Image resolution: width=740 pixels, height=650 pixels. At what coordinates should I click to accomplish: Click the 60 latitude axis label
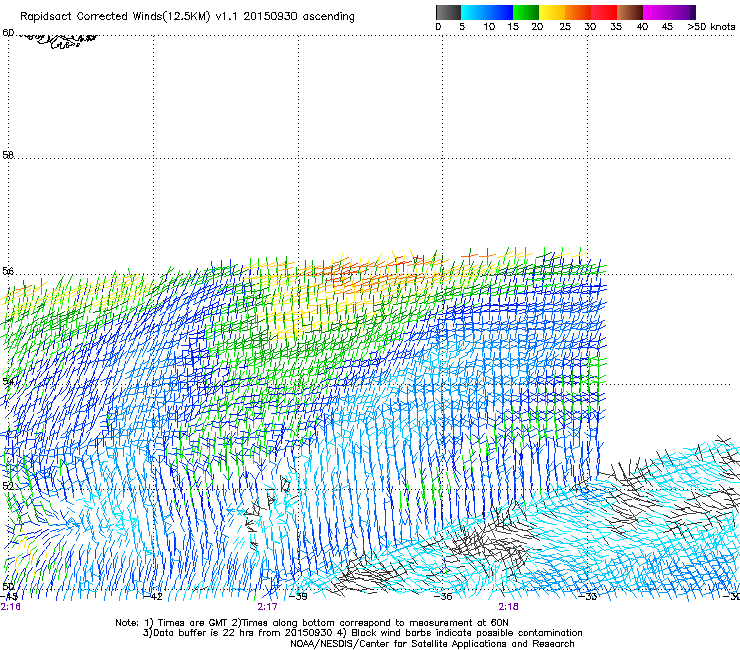click(8, 33)
